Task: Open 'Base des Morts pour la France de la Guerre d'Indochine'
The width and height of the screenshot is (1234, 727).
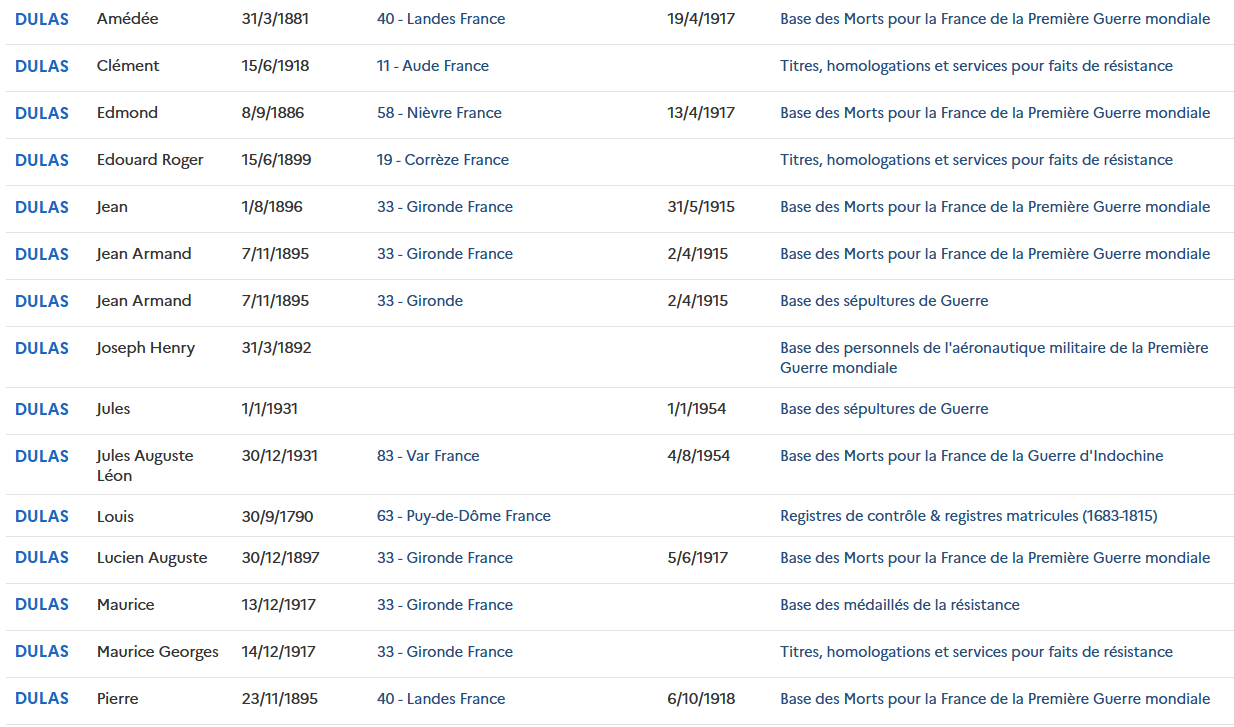Action: pyautogui.click(x=972, y=456)
